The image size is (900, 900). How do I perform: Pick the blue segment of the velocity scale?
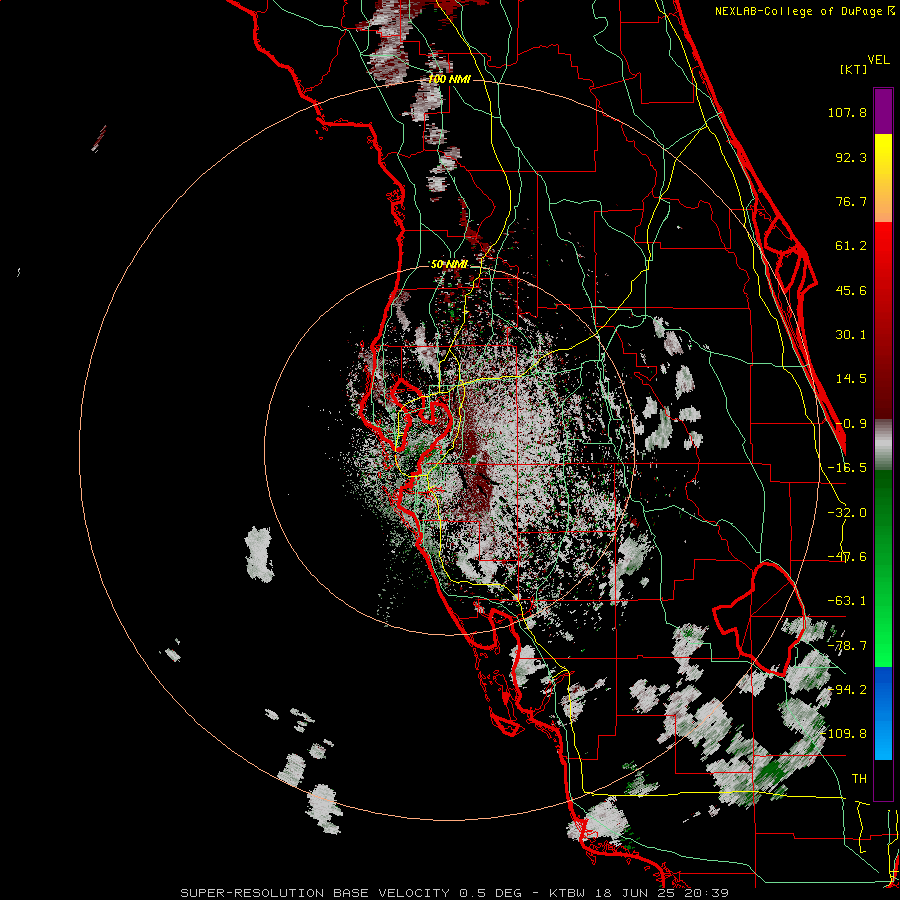tap(883, 713)
